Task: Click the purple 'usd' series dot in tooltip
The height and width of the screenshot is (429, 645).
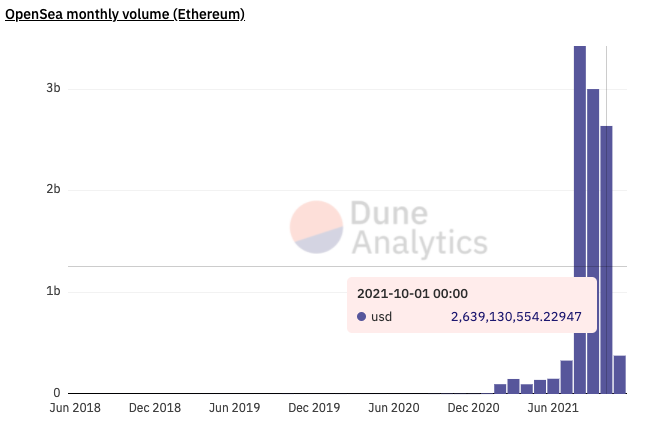Action: (x=362, y=317)
